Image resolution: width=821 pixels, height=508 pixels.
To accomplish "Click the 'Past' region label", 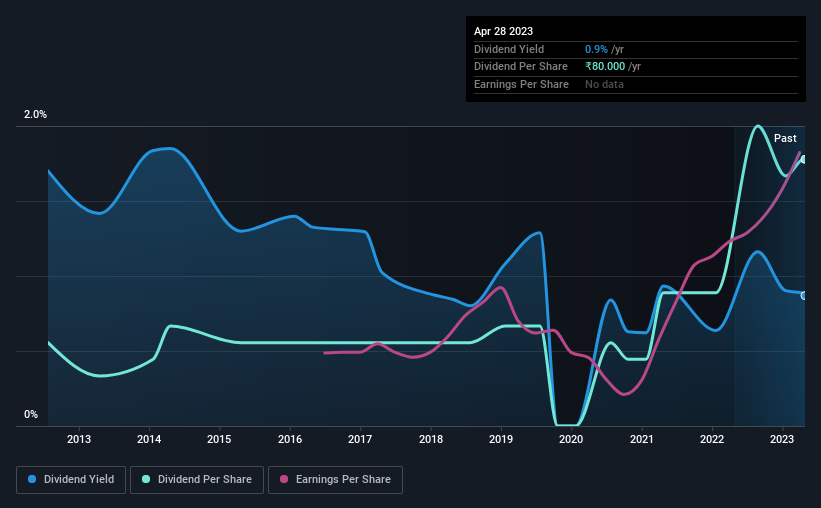I will point(785,138).
